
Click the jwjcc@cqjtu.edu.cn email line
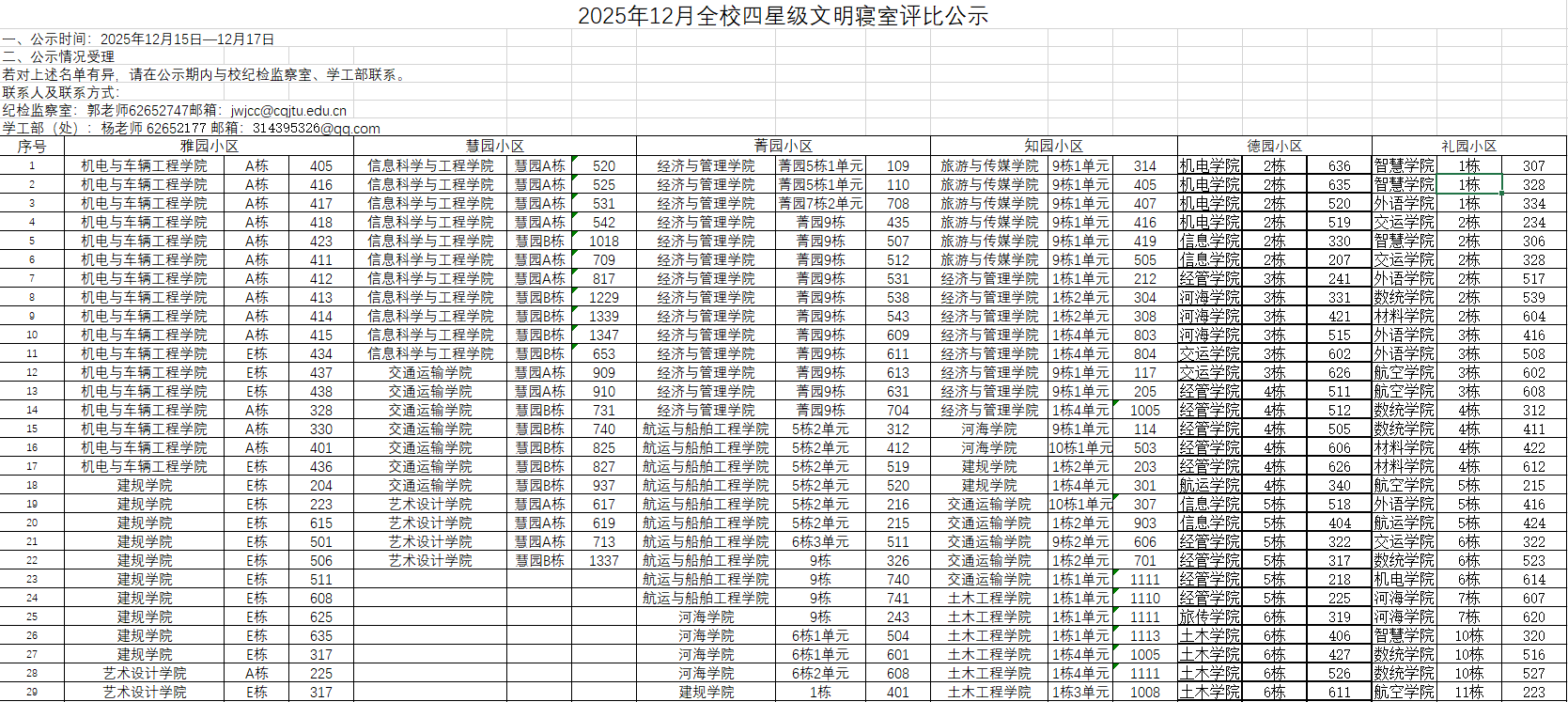[x=175, y=111]
